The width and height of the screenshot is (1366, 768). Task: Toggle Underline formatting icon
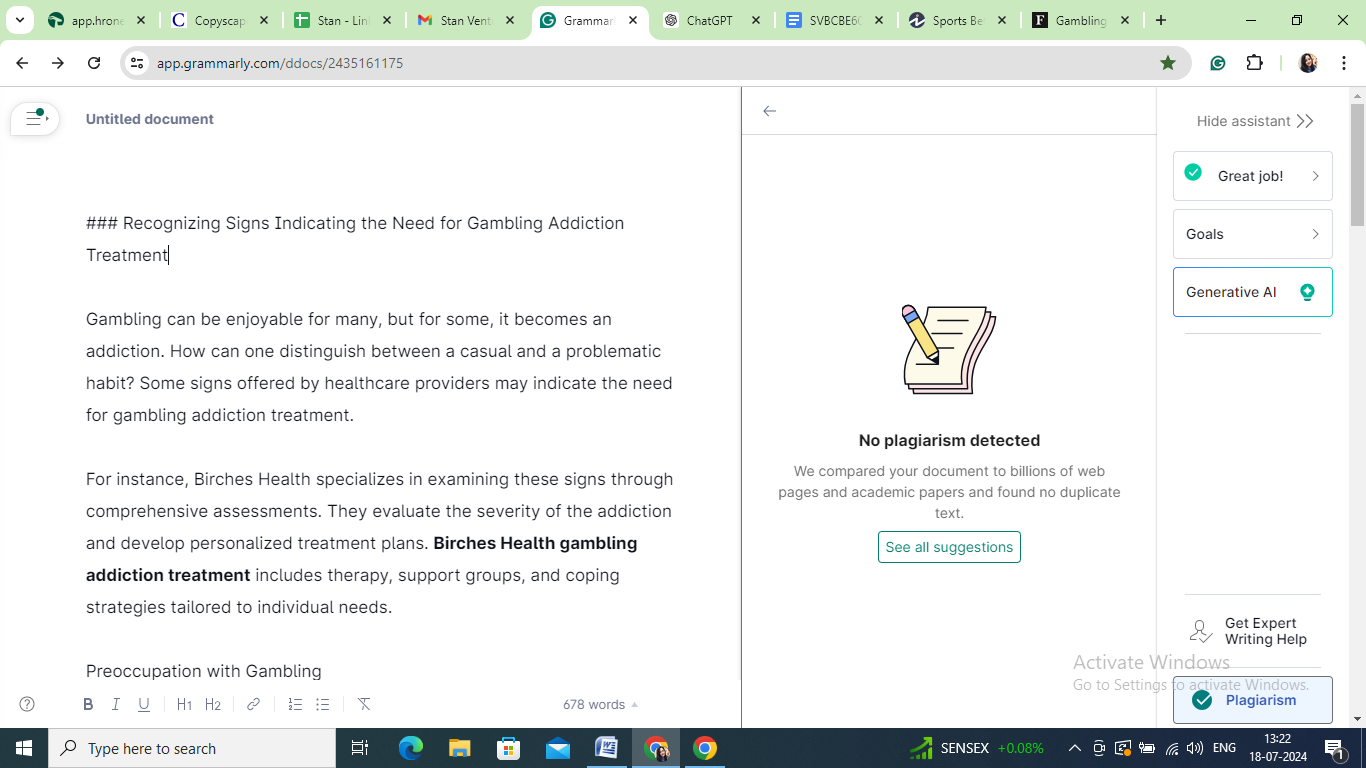click(144, 704)
